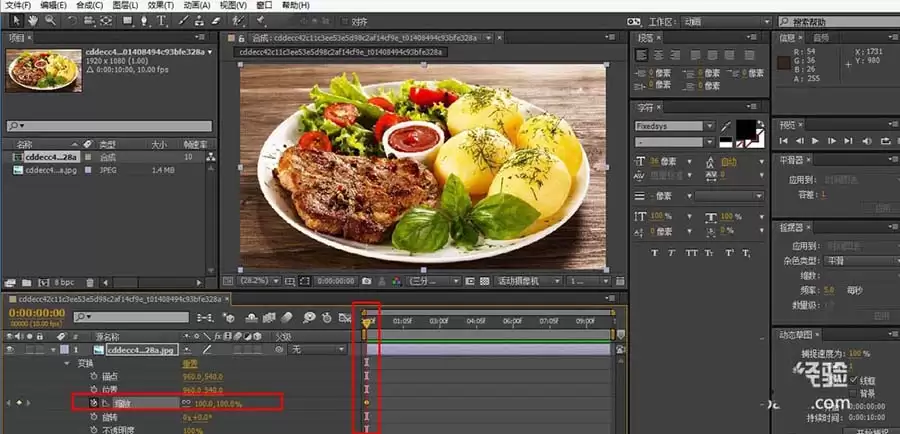Play the preview with play button
This screenshot has height=434, width=900.
click(x=815, y=141)
